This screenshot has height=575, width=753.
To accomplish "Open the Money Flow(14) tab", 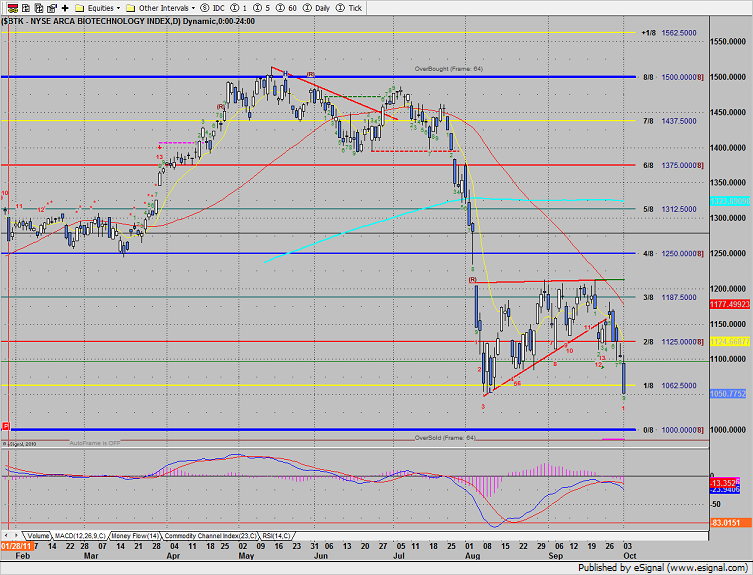I will (135, 536).
